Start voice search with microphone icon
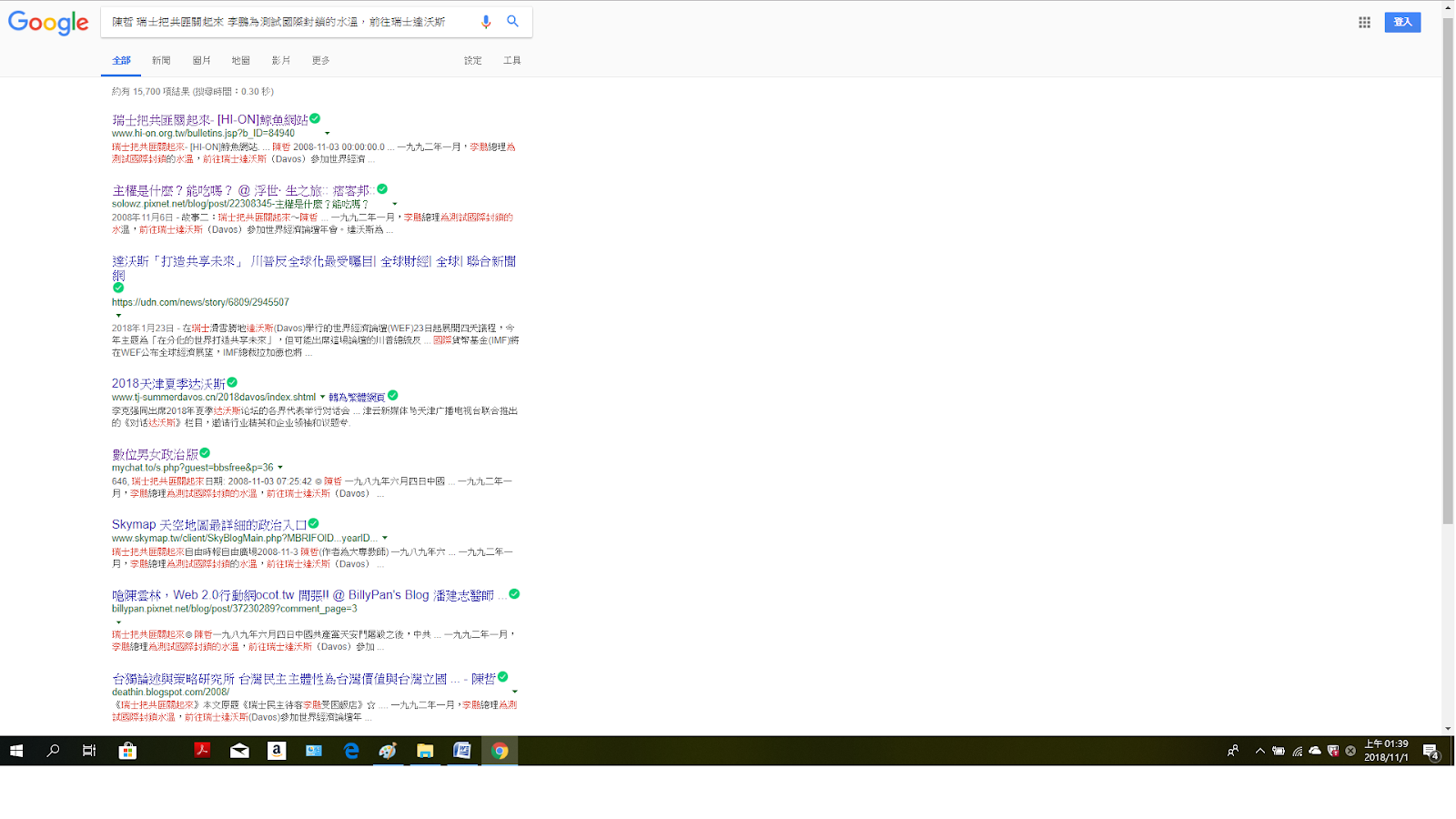This screenshot has height=819, width=1456. tap(486, 21)
